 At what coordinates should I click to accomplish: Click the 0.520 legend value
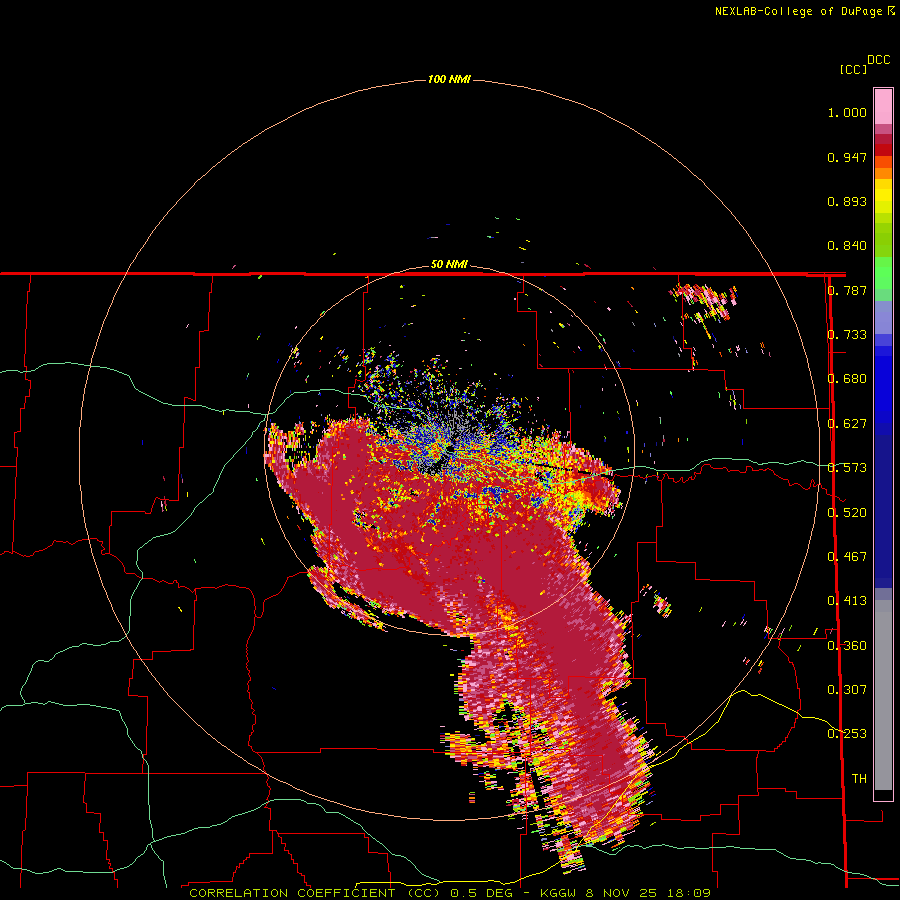point(847,513)
